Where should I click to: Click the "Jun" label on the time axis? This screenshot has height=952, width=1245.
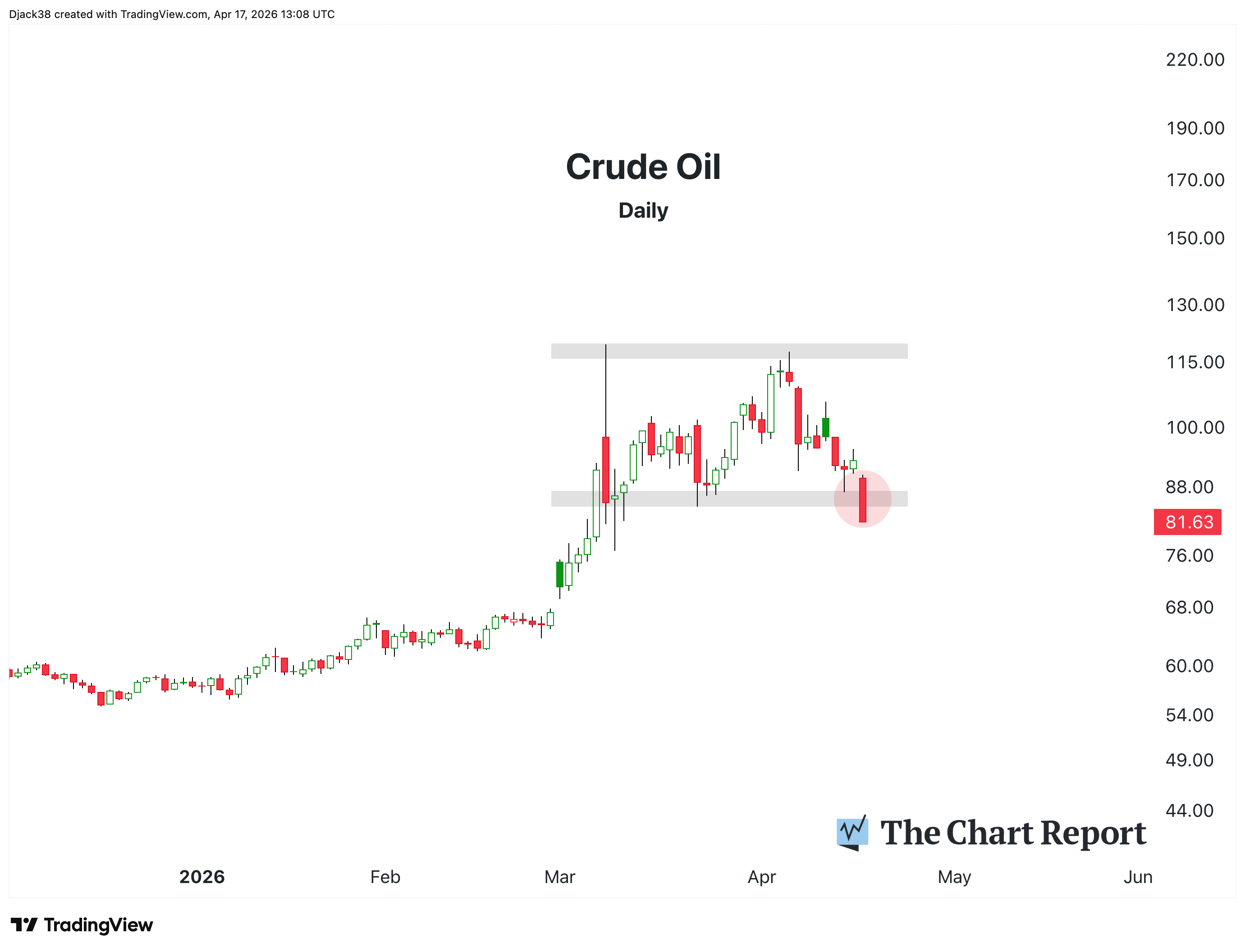pos(1138,877)
